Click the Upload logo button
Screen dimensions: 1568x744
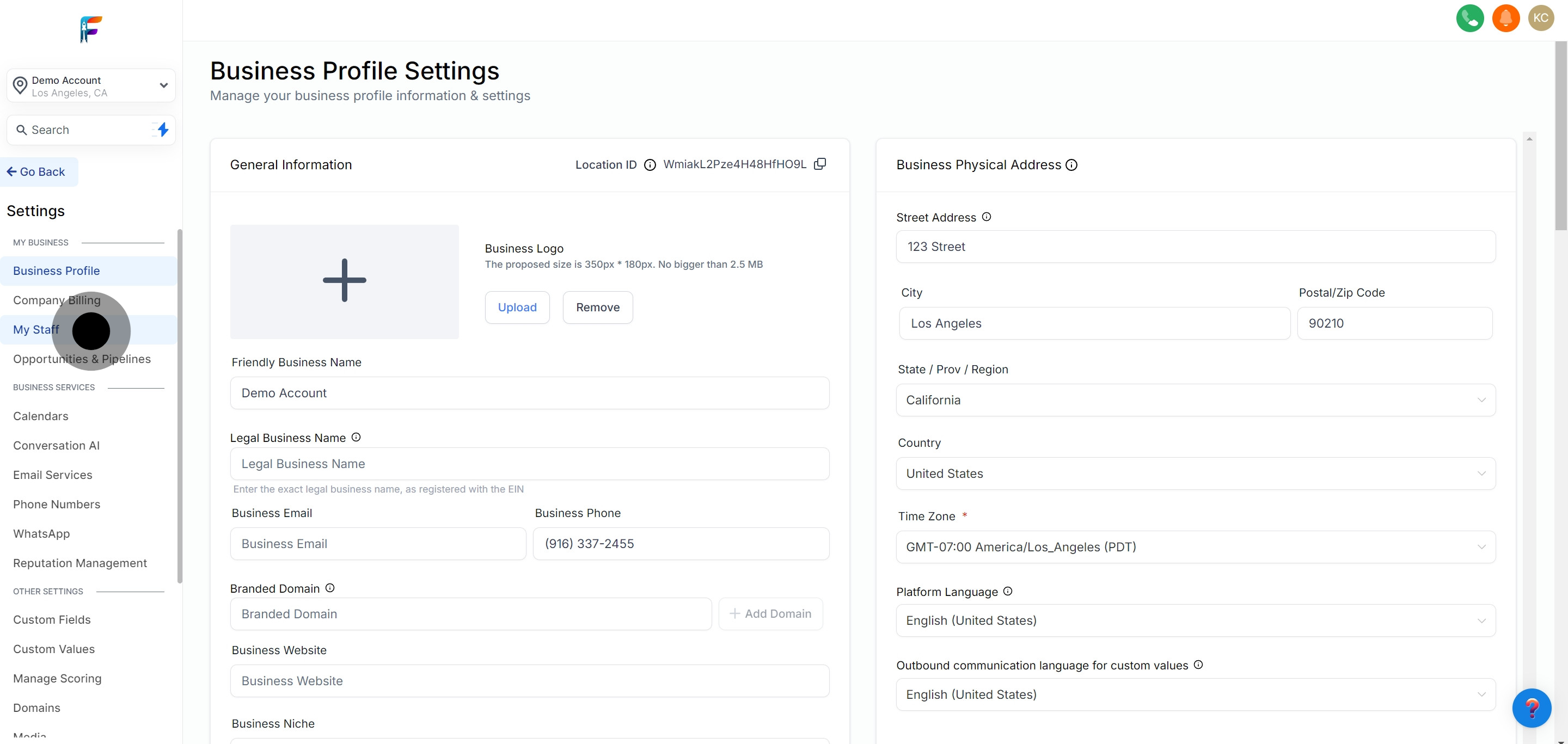517,307
